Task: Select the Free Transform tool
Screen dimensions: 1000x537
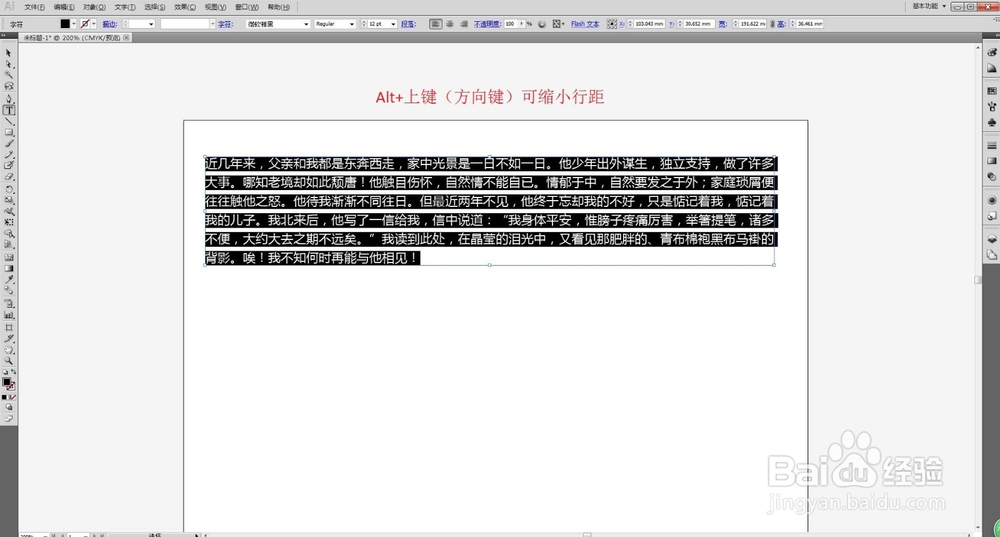Action: [8, 223]
